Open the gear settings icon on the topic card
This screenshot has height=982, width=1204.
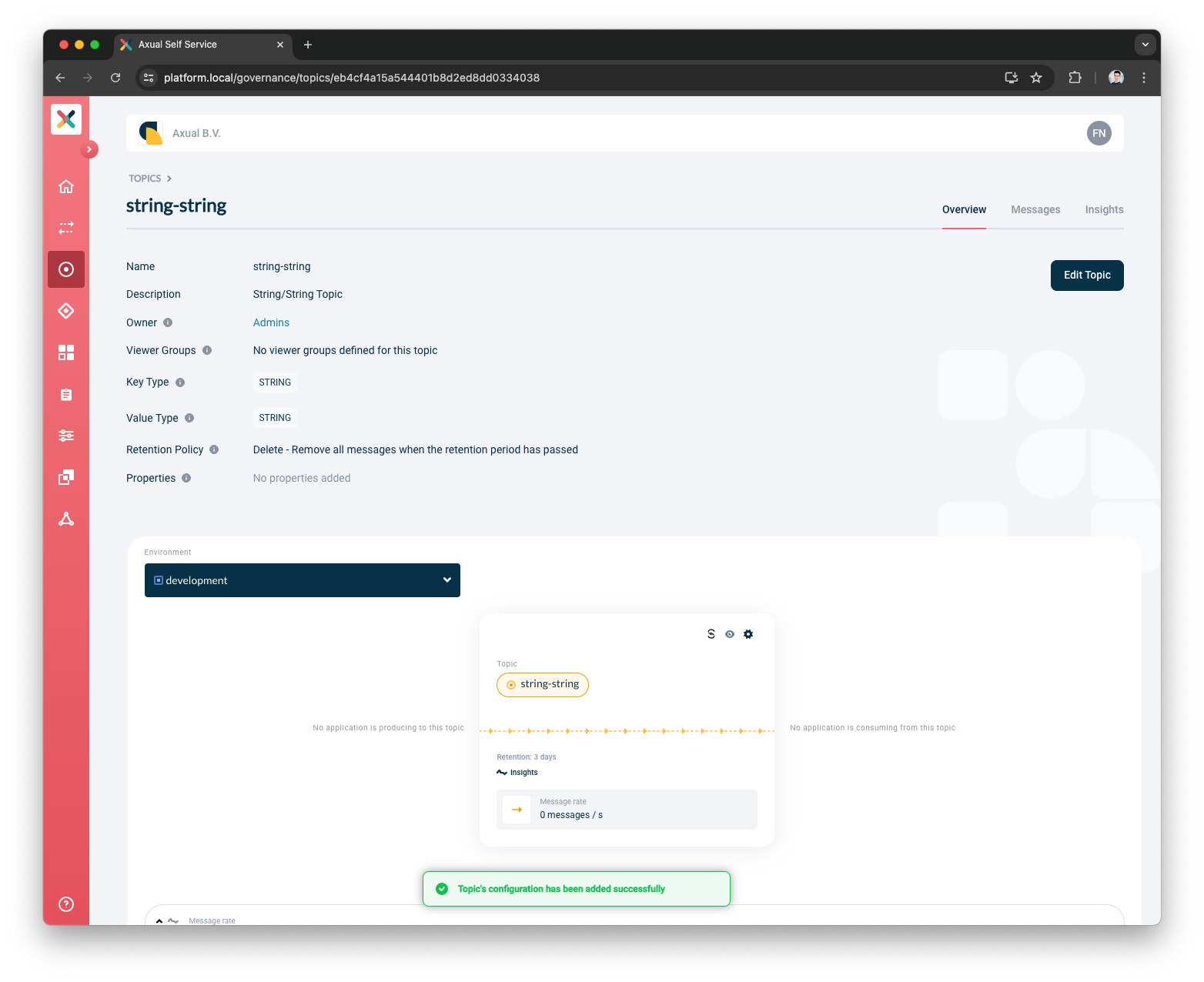click(x=747, y=633)
